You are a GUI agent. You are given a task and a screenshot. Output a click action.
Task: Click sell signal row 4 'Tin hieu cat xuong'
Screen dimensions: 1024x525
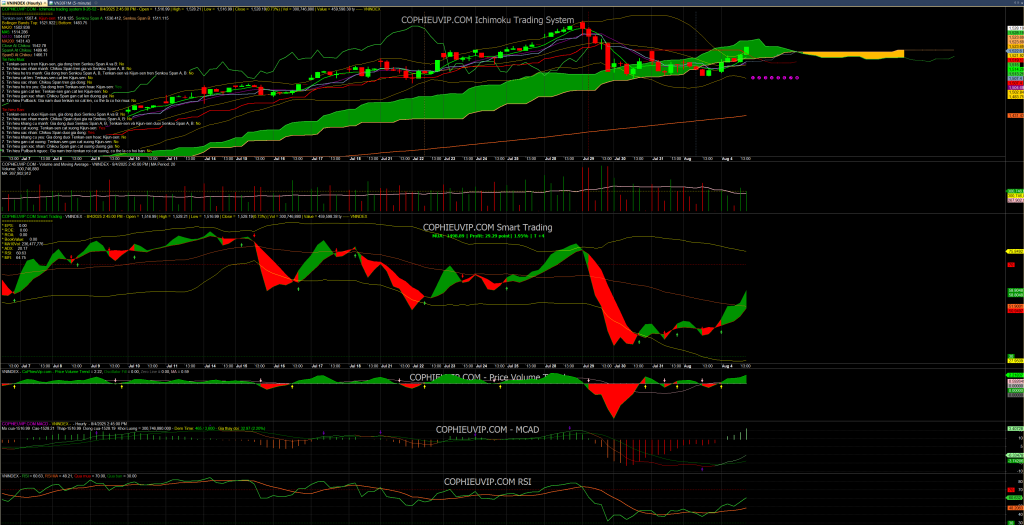pos(54,128)
